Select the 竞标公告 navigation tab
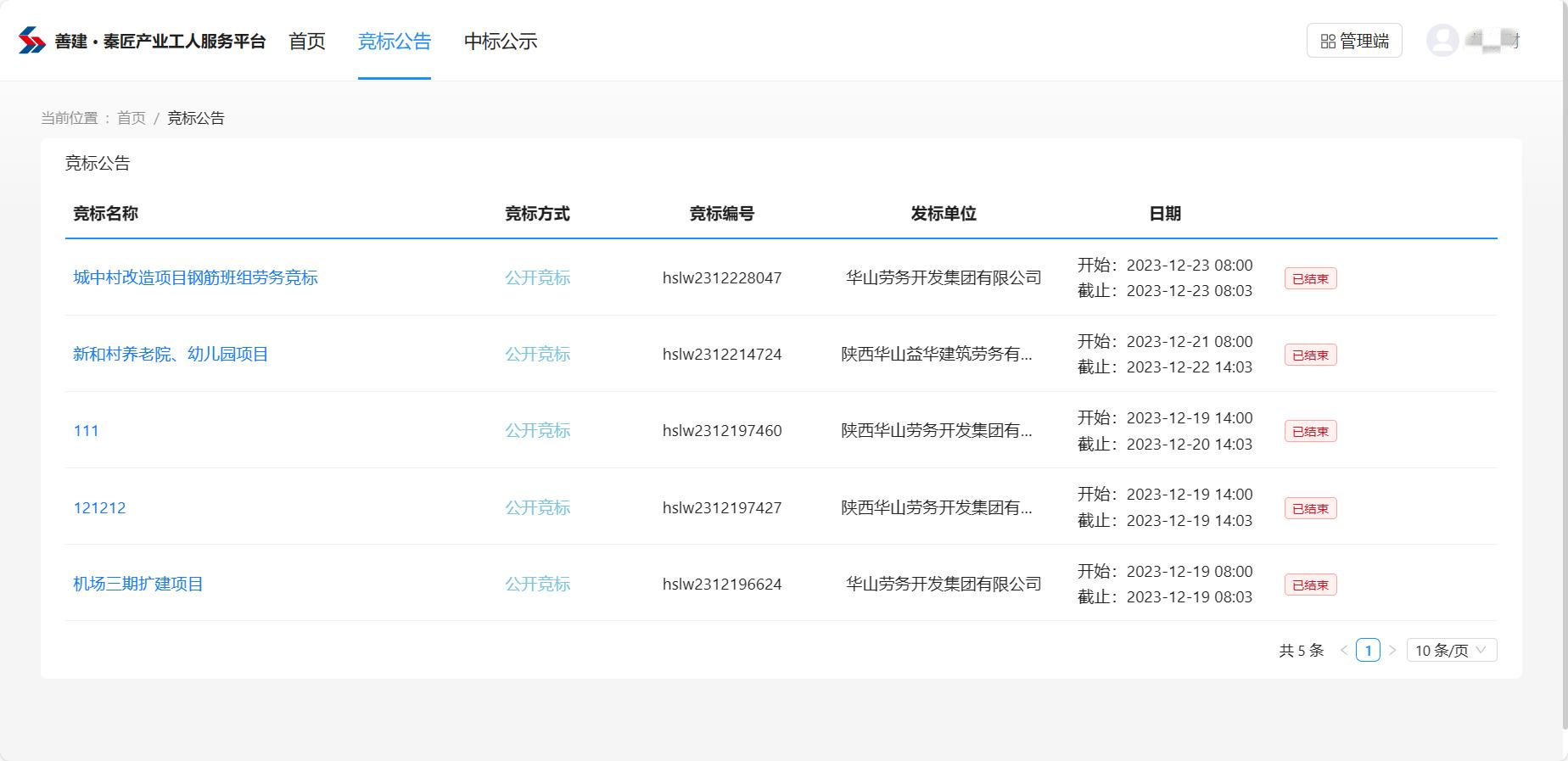Screen dimensions: 1568x761 [x=394, y=41]
